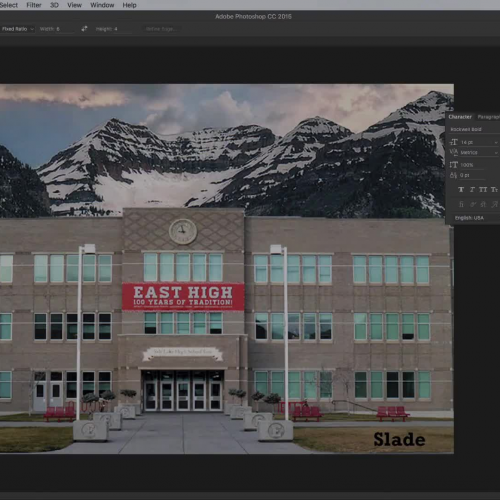Open the View menu
The height and width of the screenshot is (500, 500).
(x=74, y=5)
